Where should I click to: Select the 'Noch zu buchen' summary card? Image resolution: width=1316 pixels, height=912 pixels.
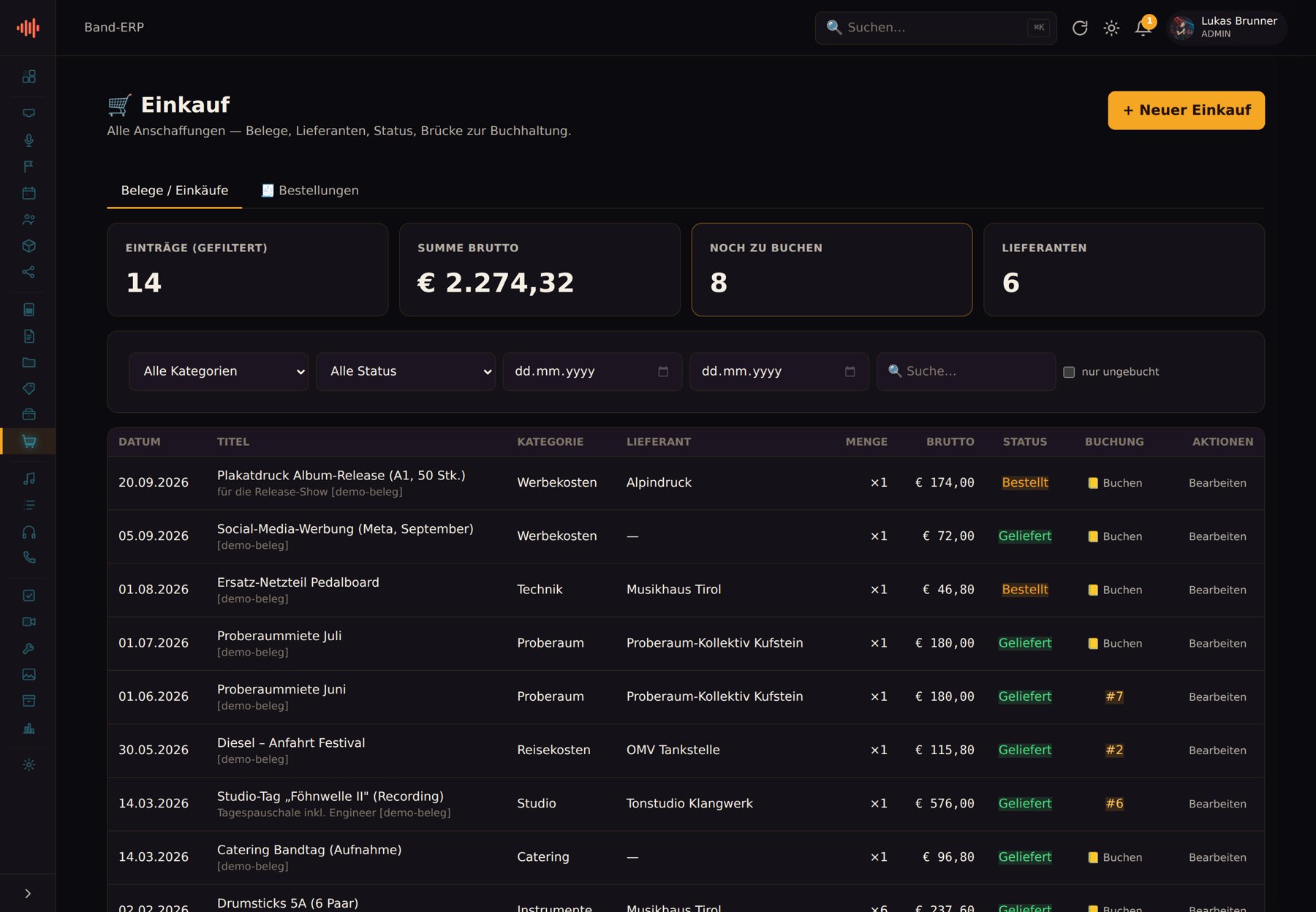832,270
